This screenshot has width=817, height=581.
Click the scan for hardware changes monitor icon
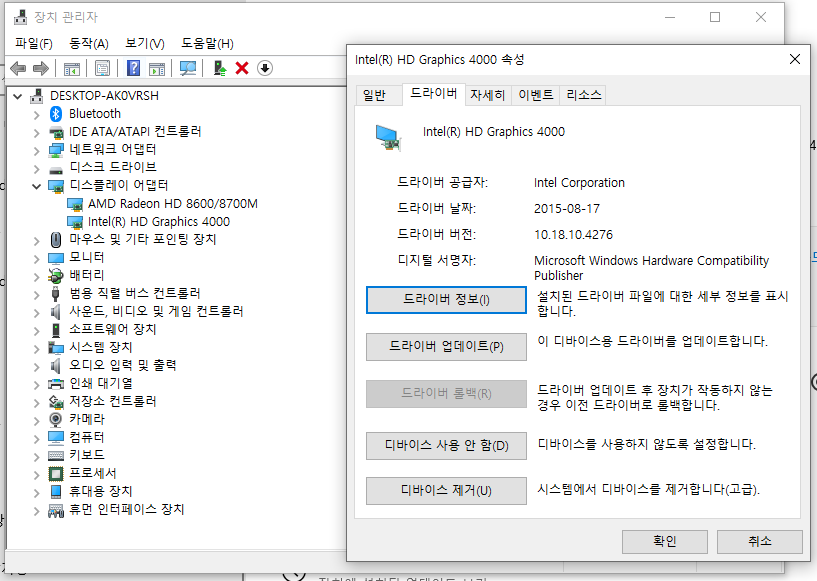tap(188, 68)
